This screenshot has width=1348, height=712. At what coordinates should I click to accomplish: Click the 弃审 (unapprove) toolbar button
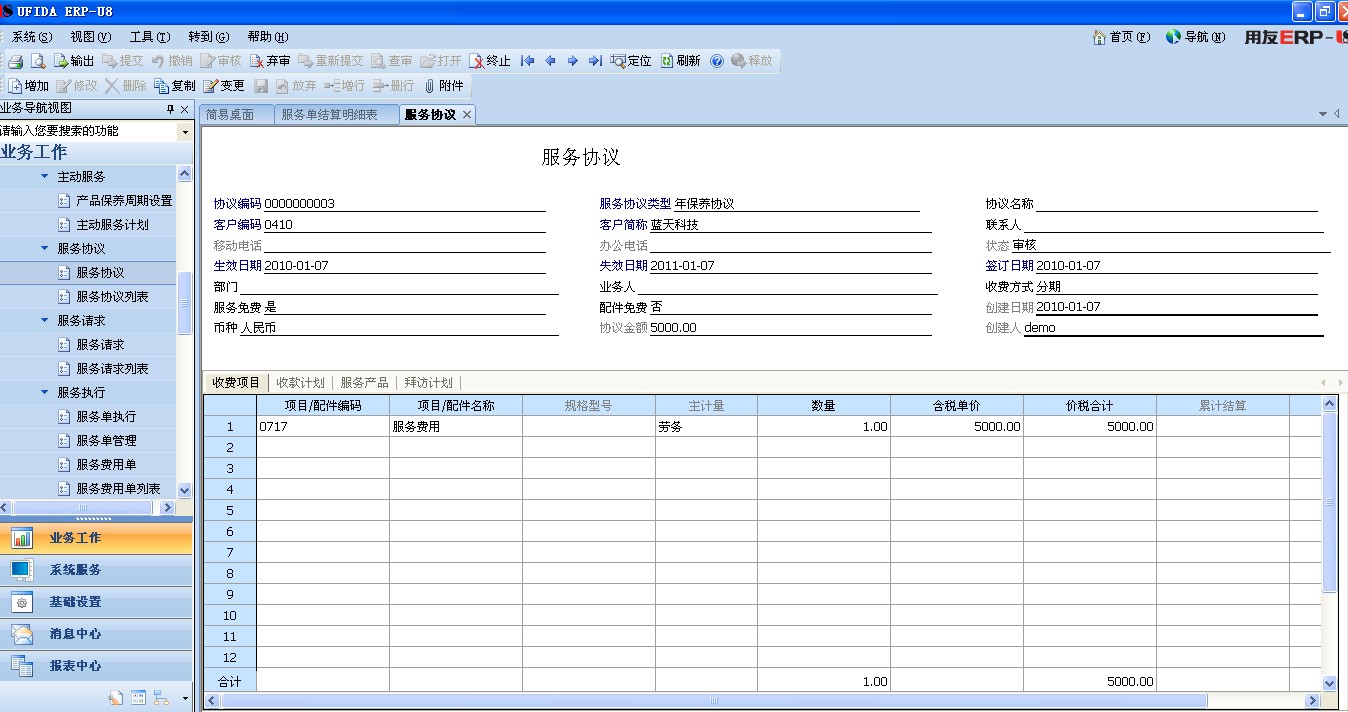pos(270,61)
